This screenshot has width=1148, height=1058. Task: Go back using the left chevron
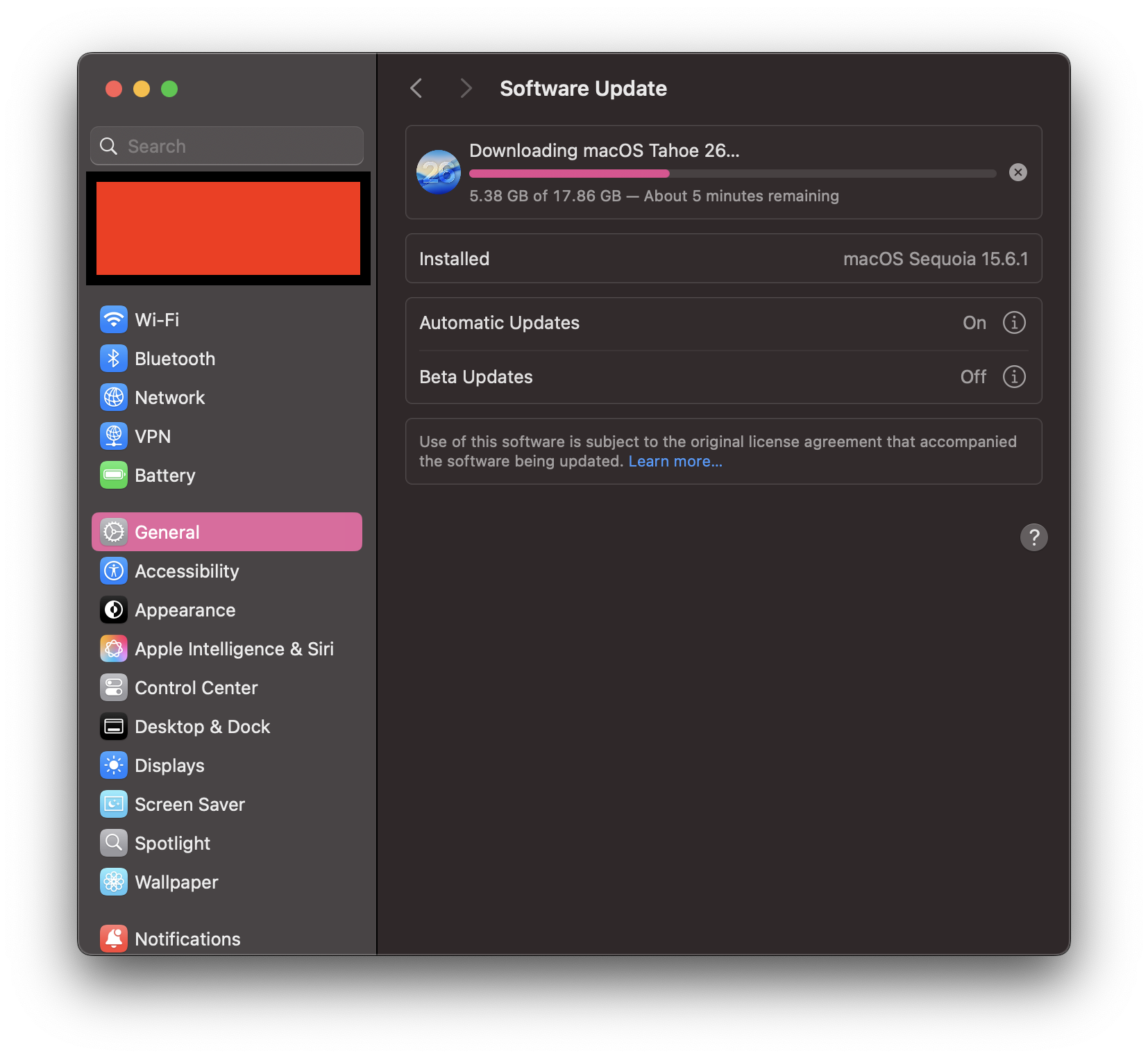pos(416,88)
